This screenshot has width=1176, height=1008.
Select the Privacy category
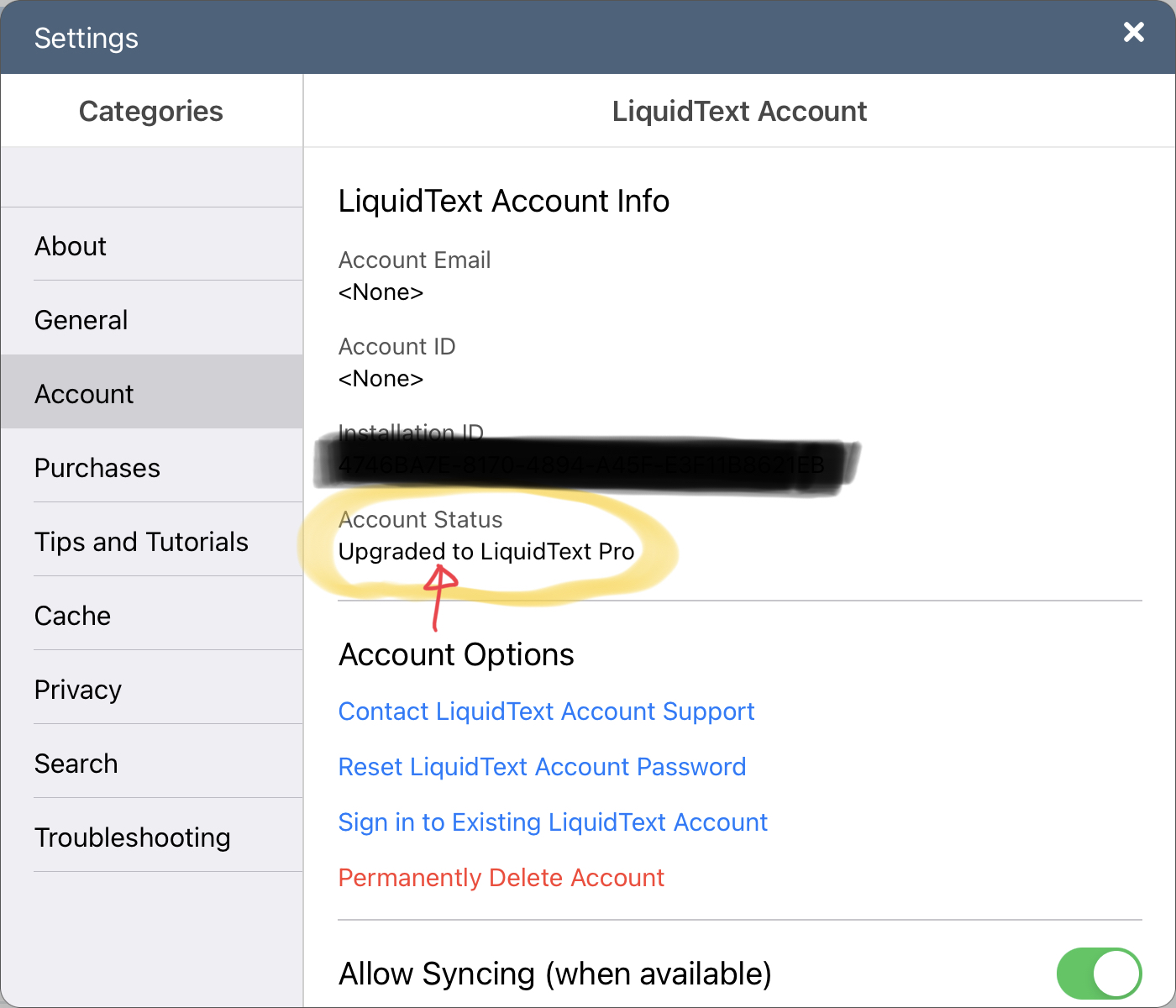[x=152, y=690]
